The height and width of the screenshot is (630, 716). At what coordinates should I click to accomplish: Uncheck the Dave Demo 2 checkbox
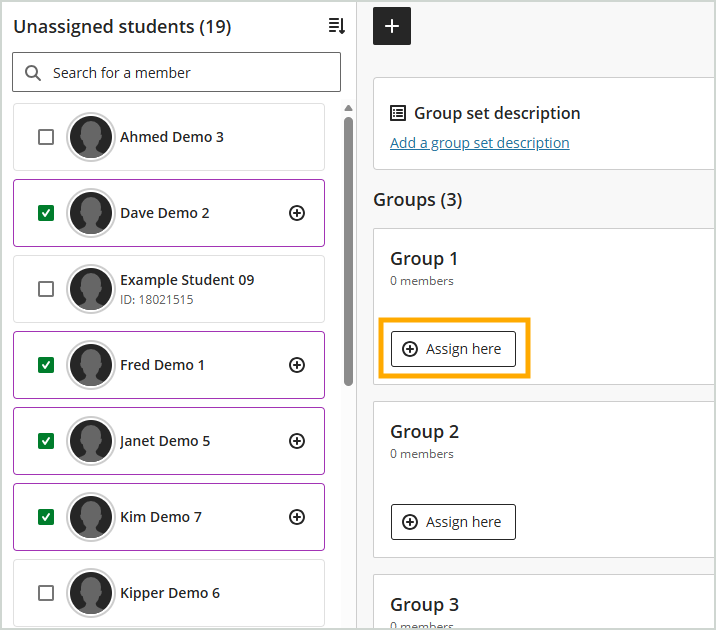[x=46, y=213]
